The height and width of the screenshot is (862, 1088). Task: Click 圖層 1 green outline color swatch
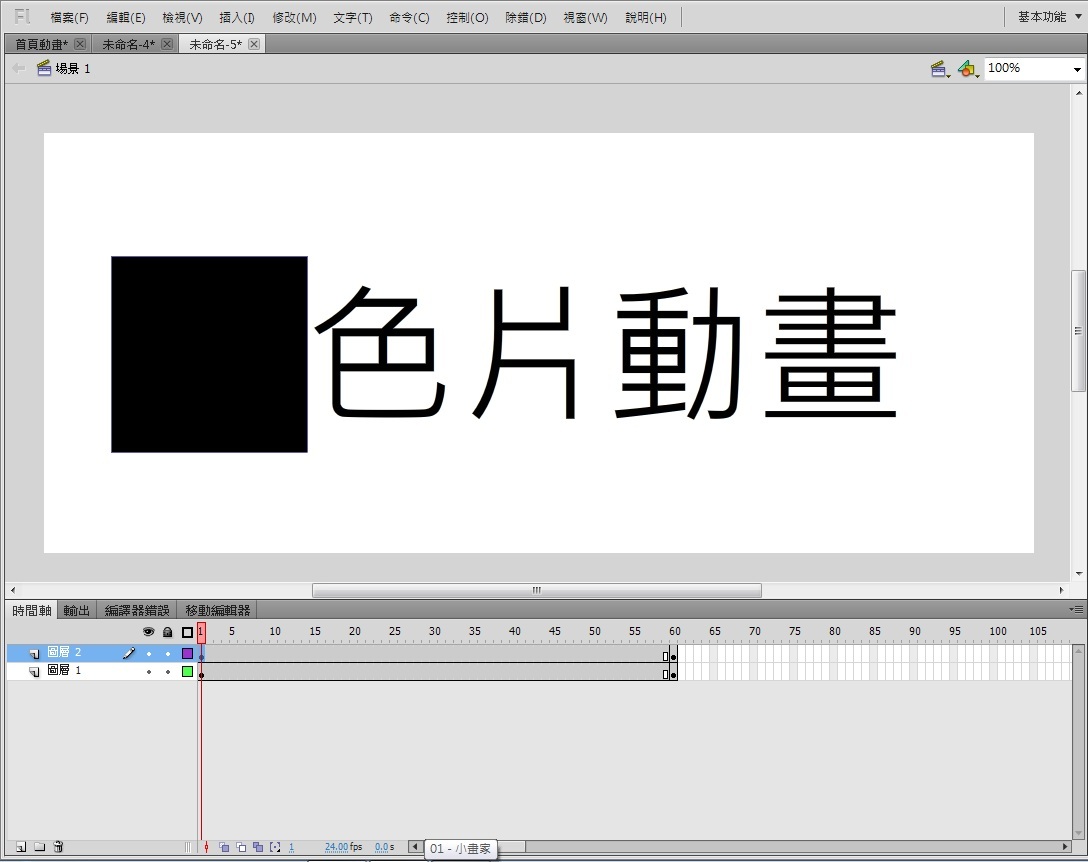187,671
